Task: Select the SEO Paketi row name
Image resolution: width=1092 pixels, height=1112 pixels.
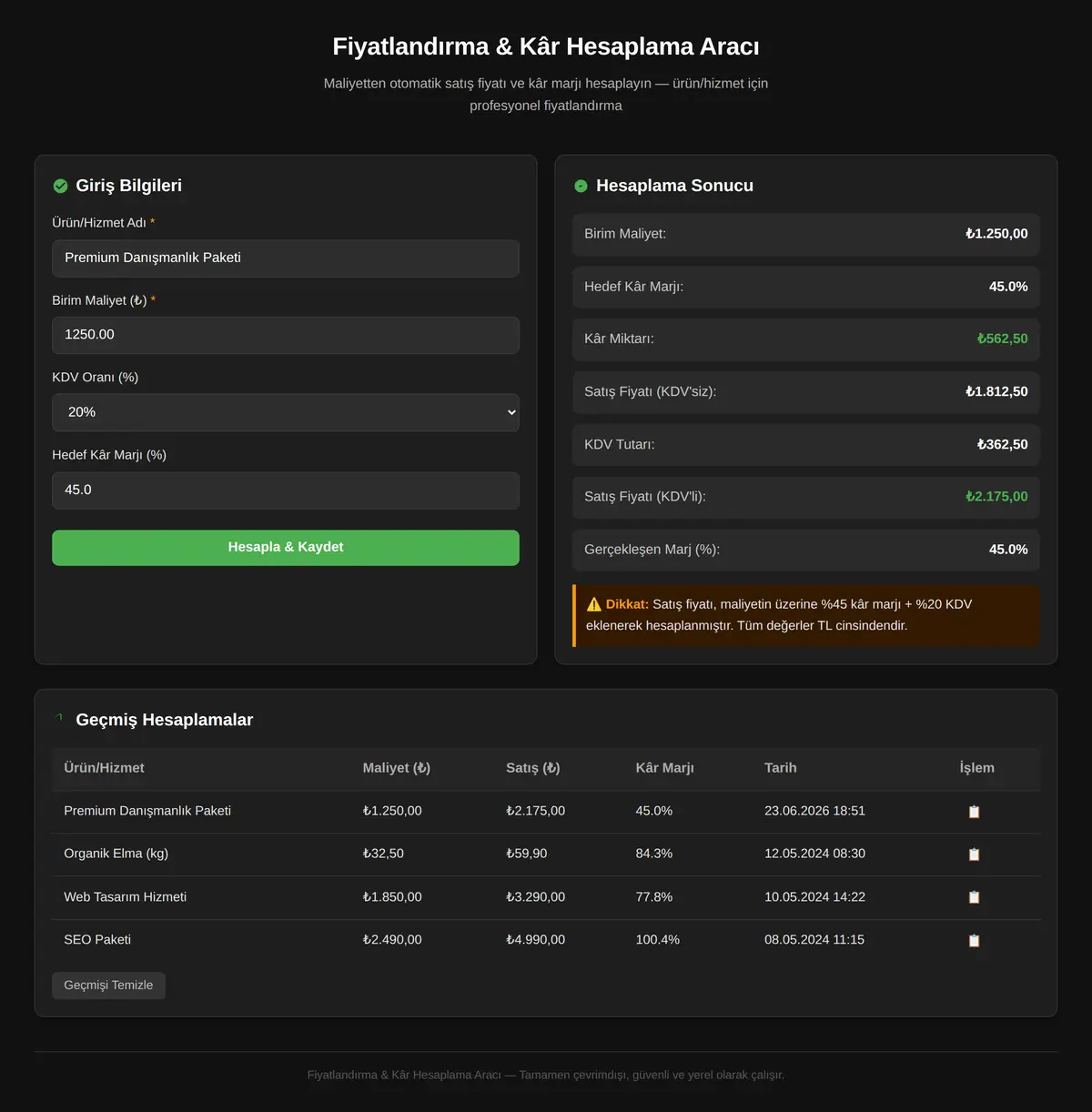Action: click(97, 940)
